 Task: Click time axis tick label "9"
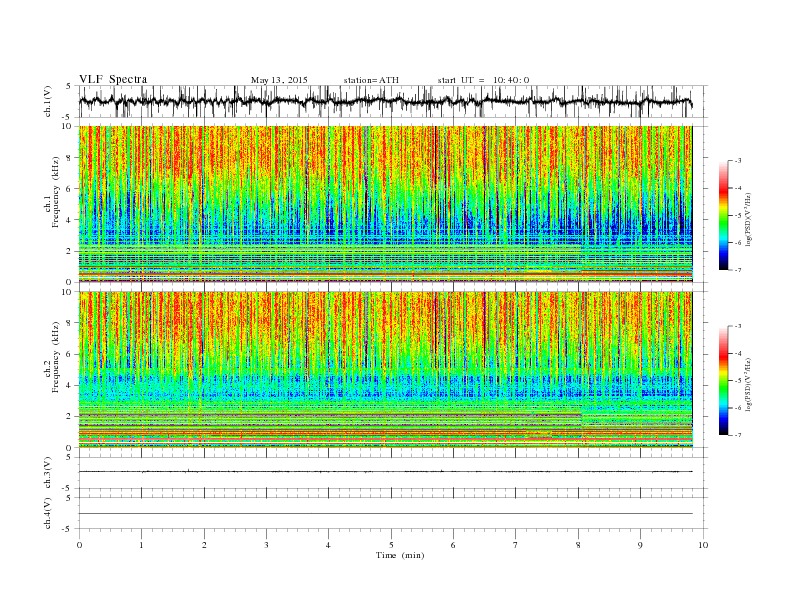[x=640, y=545]
